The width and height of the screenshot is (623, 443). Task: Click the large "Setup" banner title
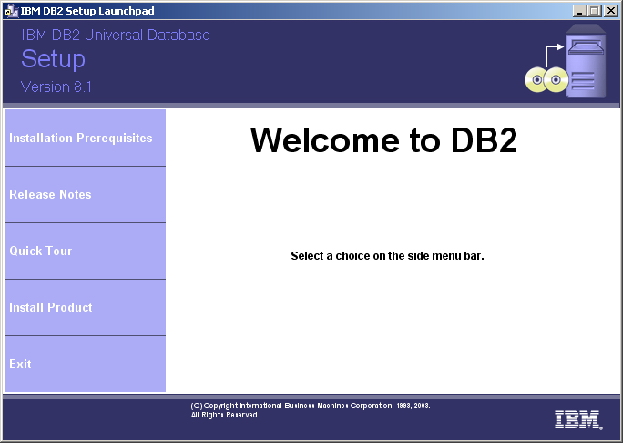coord(53,59)
